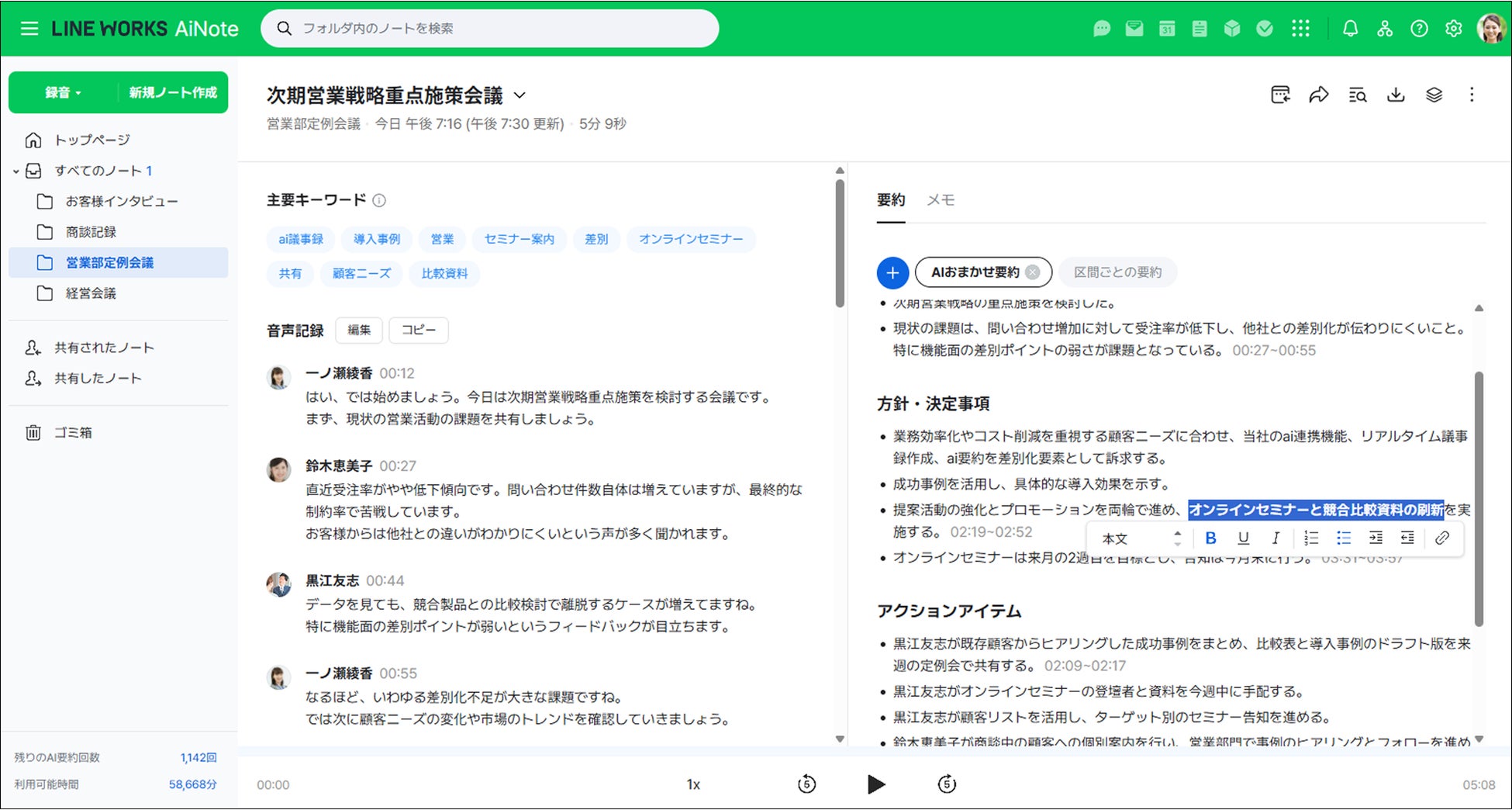Viewport: 1512px width, 810px height.
Task: Open the search-in-transcript icon
Action: pyautogui.click(x=1358, y=95)
